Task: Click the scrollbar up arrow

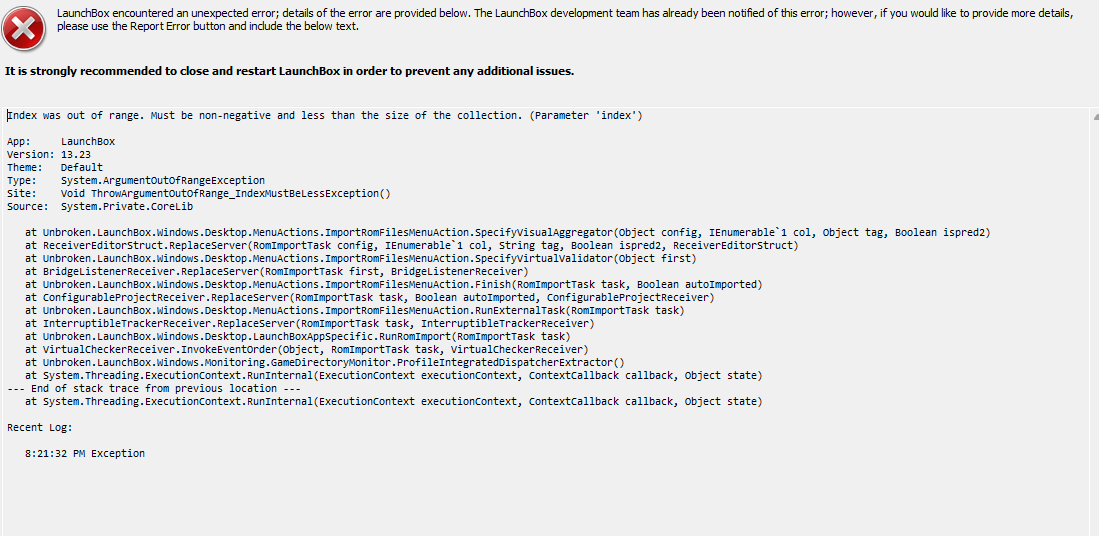Action: click(1095, 117)
